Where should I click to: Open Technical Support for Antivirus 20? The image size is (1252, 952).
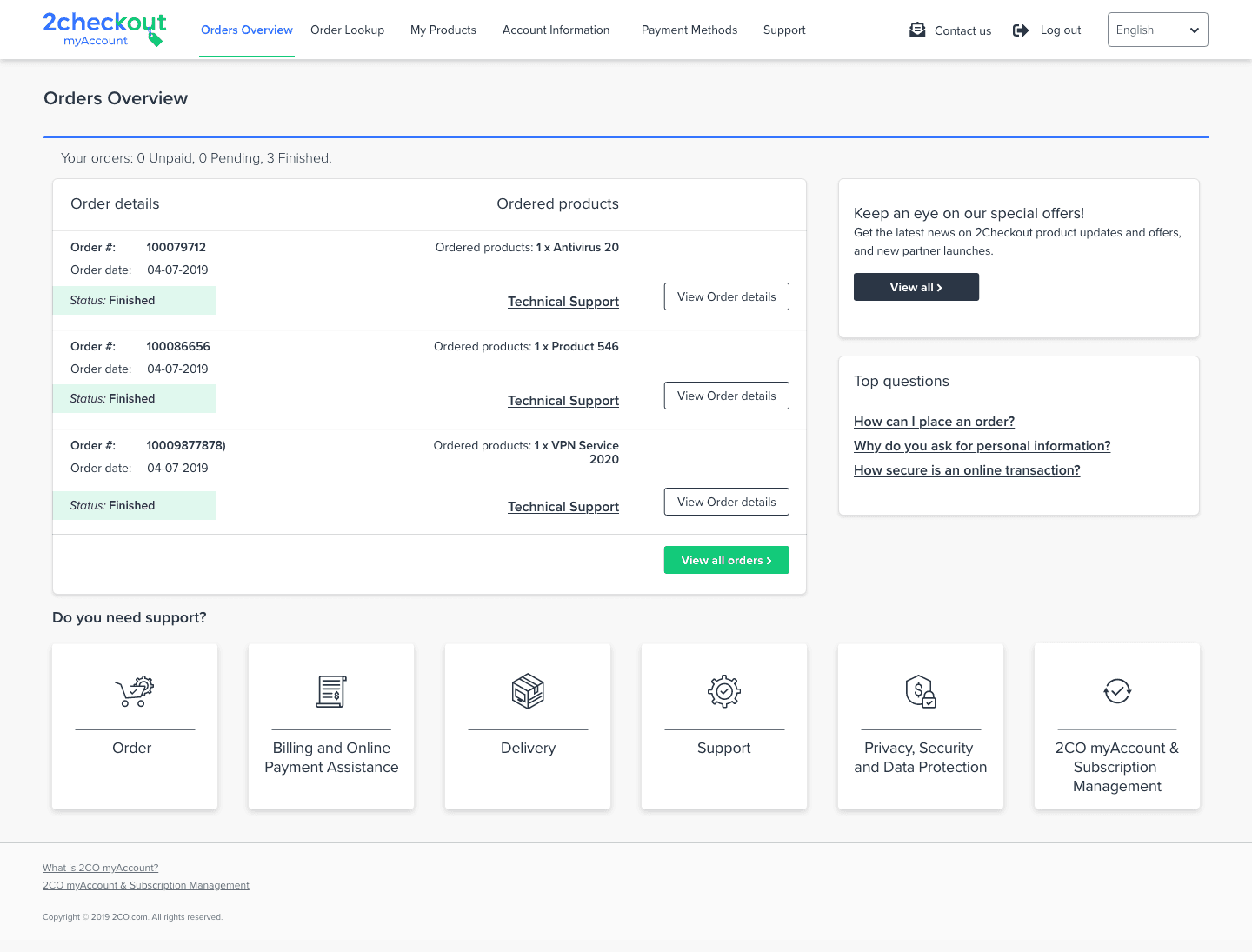point(563,302)
